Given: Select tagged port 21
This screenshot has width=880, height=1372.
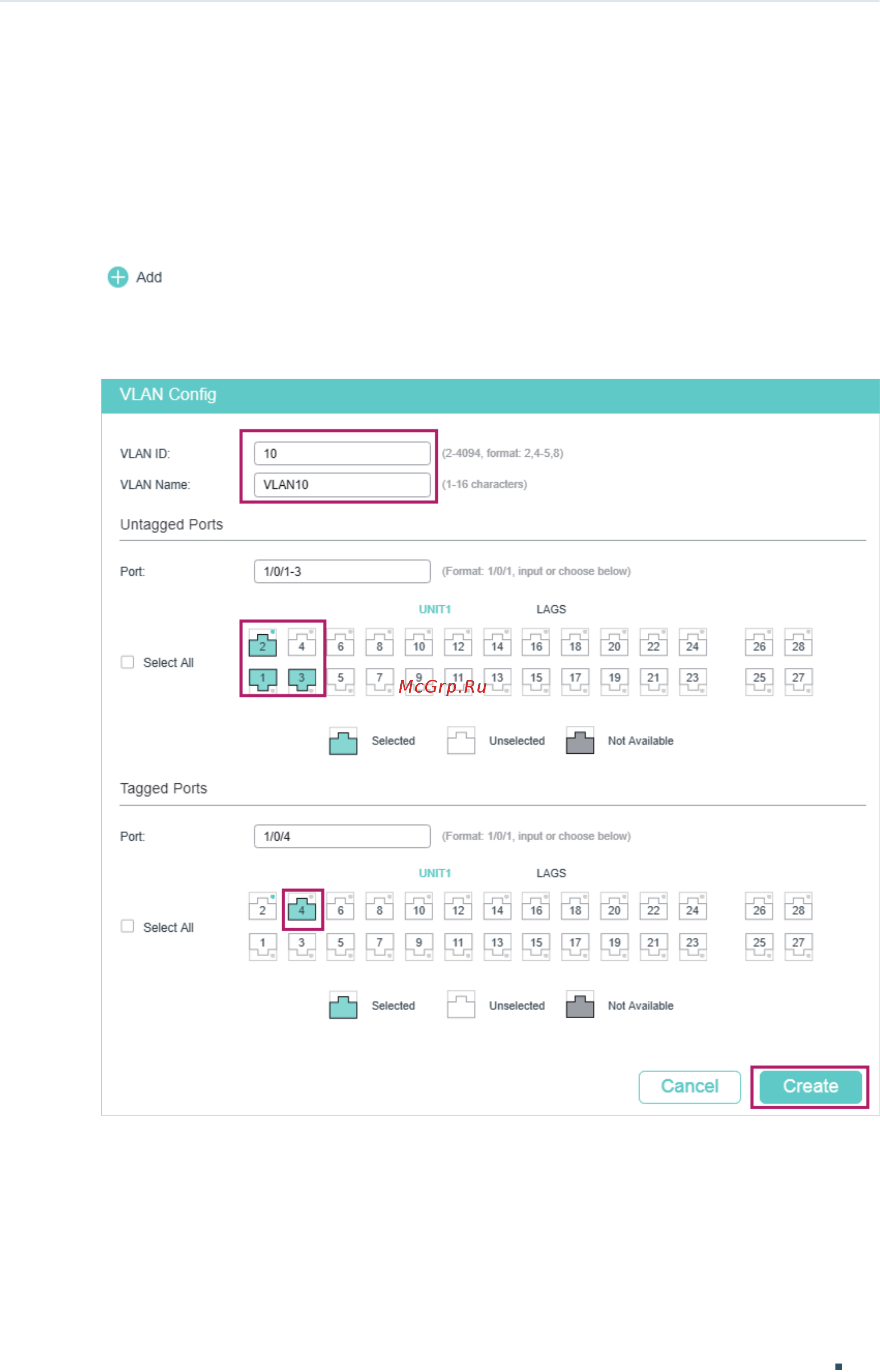Looking at the screenshot, I should tap(653, 946).
